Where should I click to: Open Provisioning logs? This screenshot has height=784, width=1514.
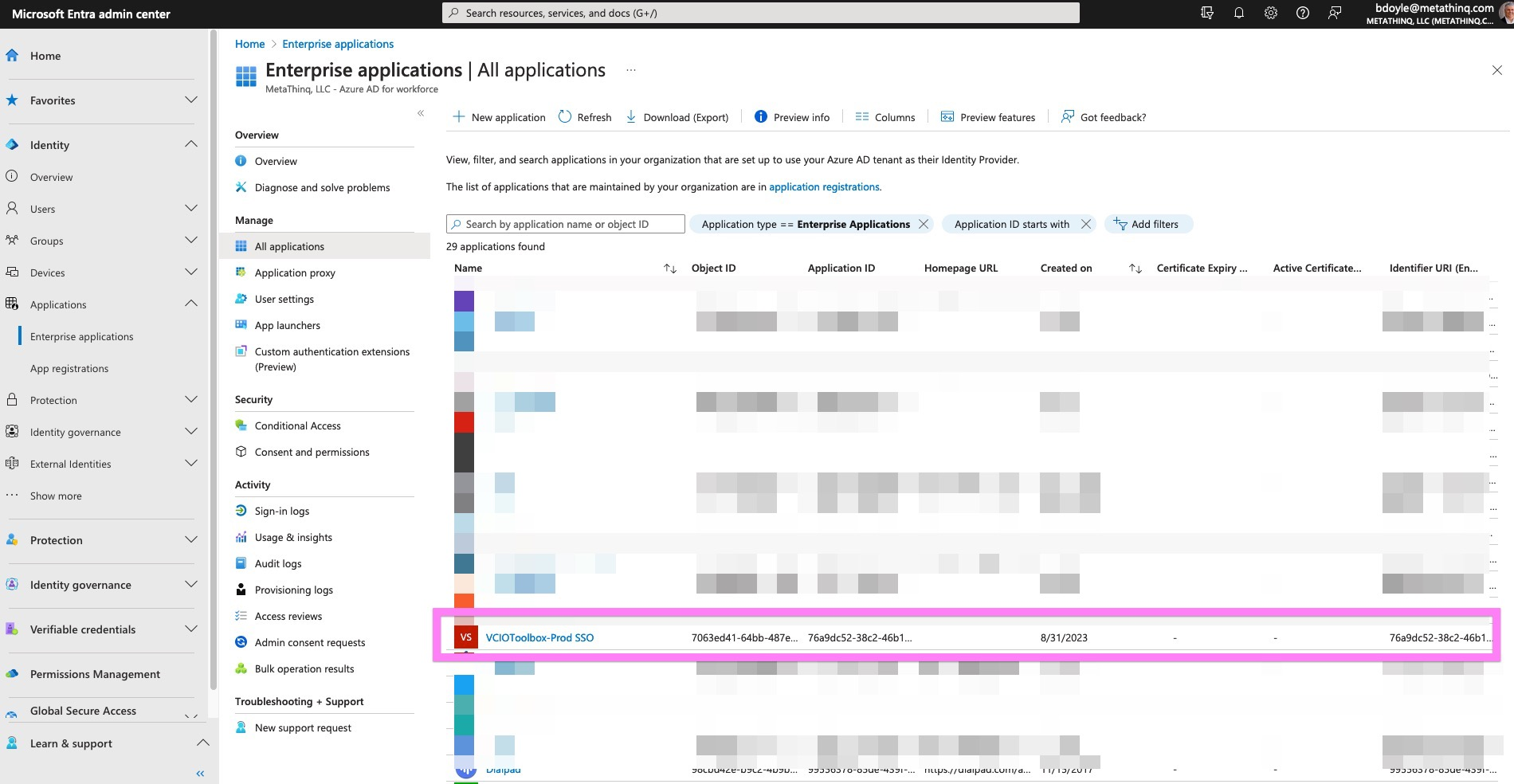click(x=294, y=590)
